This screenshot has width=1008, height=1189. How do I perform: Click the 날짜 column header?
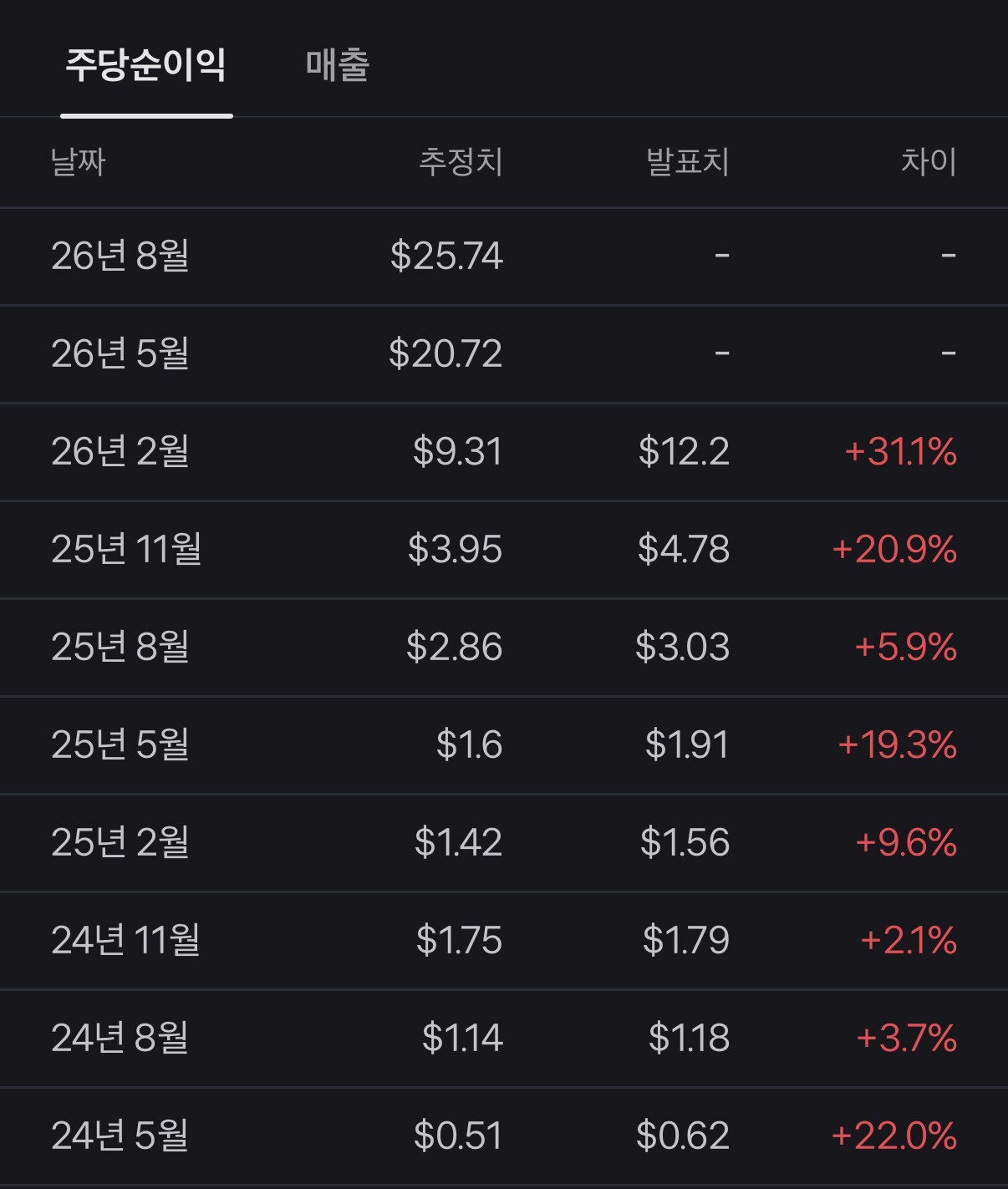click(78, 161)
